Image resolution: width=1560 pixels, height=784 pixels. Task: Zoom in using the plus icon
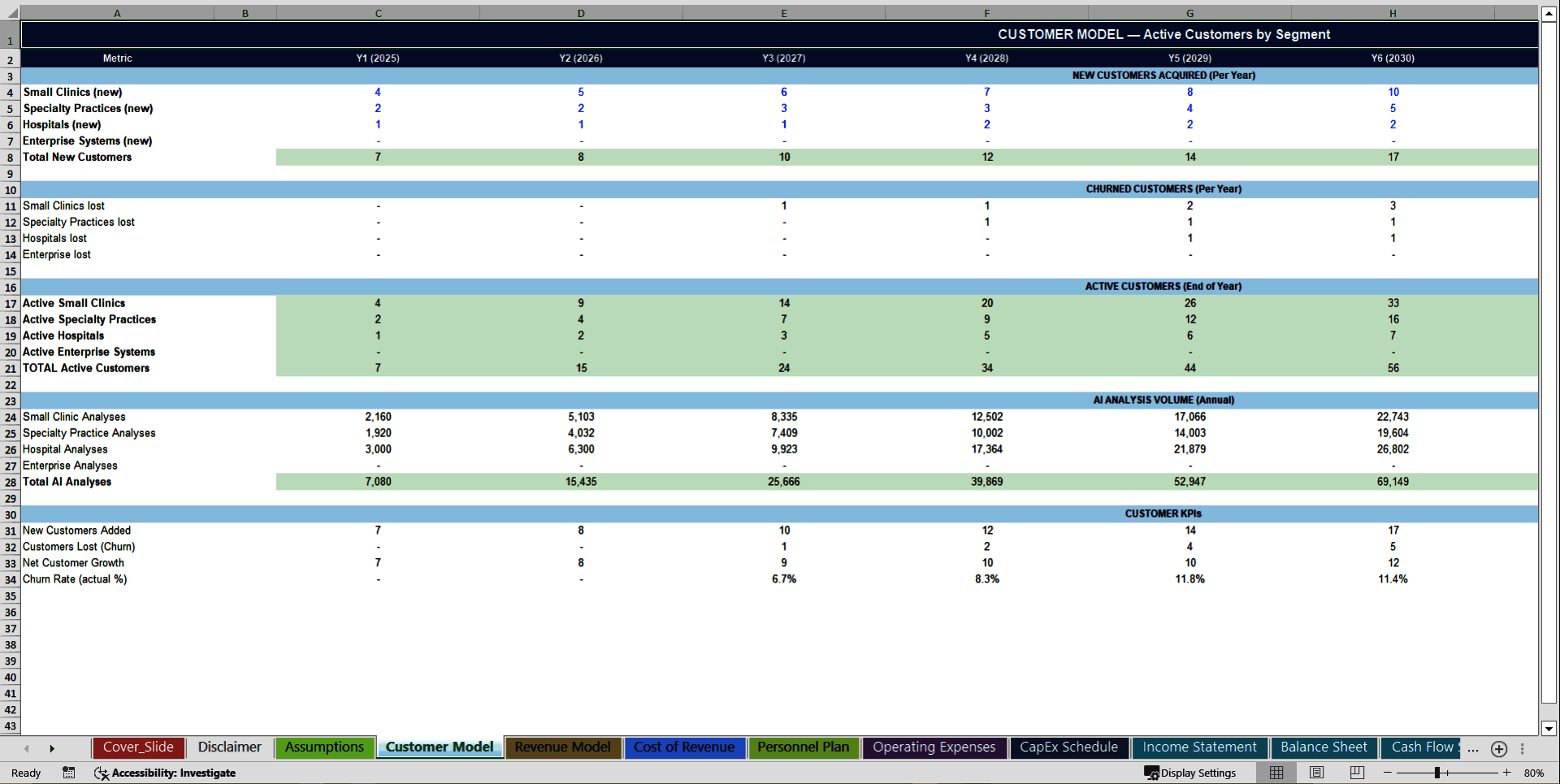(x=1507, y=773)
